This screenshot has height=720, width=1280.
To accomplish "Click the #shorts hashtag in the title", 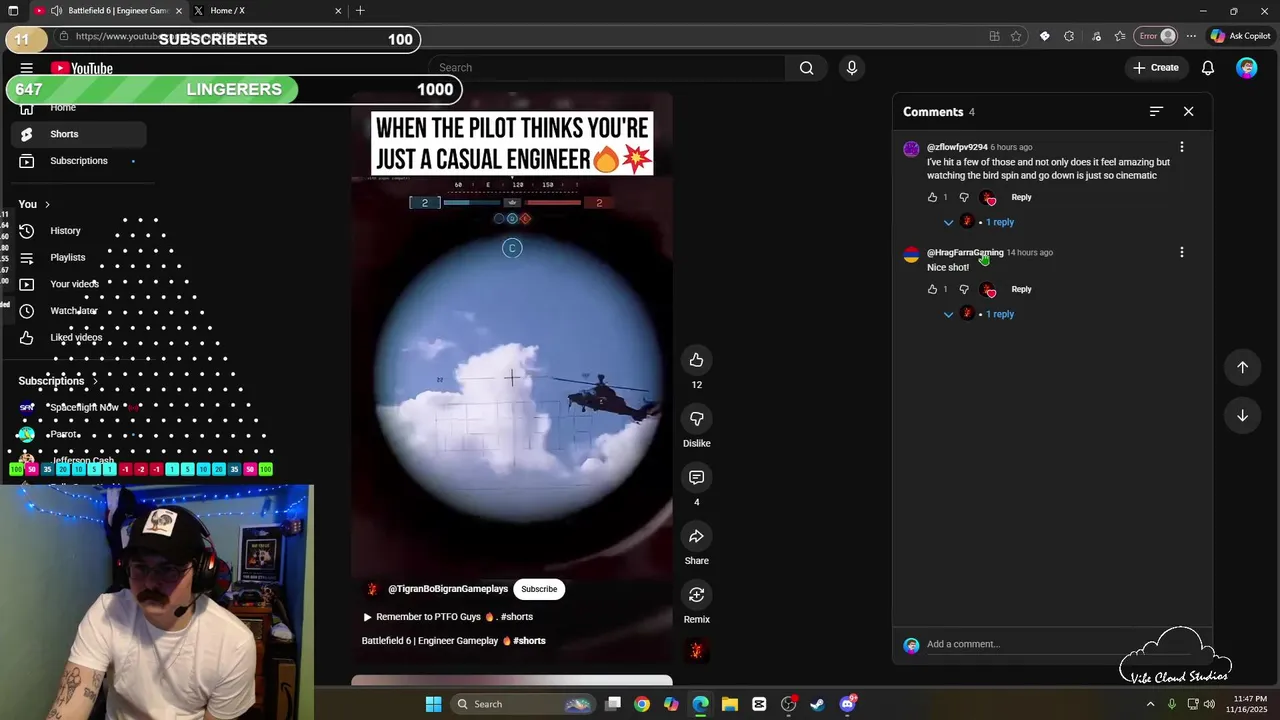I will pos(529,641).
